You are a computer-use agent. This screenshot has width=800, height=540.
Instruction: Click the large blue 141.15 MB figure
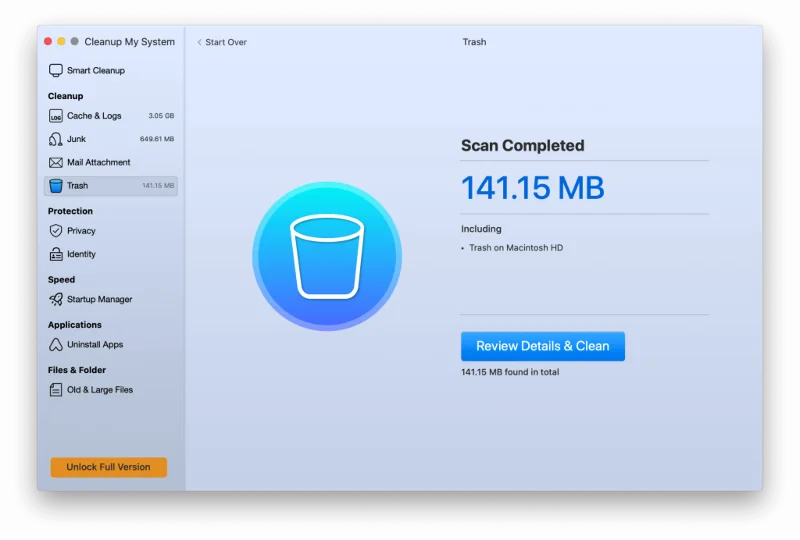(533, 187)
